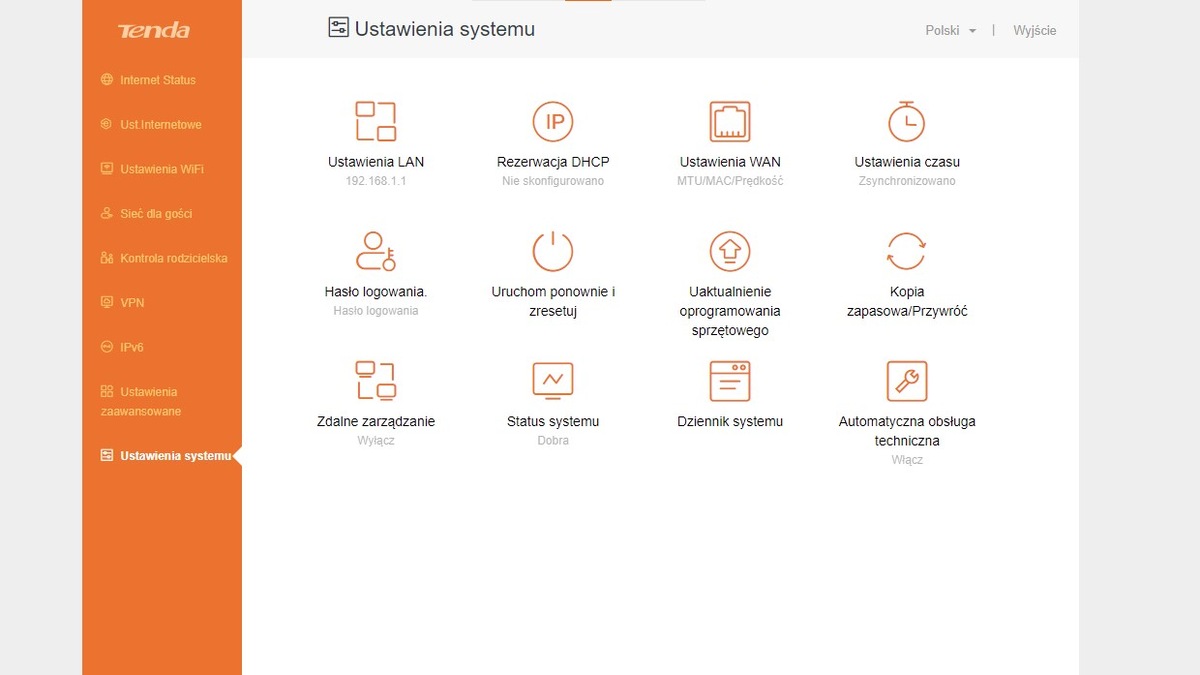The width and height of the screenshot is (1200, 675).
Task: Click the Kontrola rodzicielska sidebar icon
Action: (x=107, y=258)
